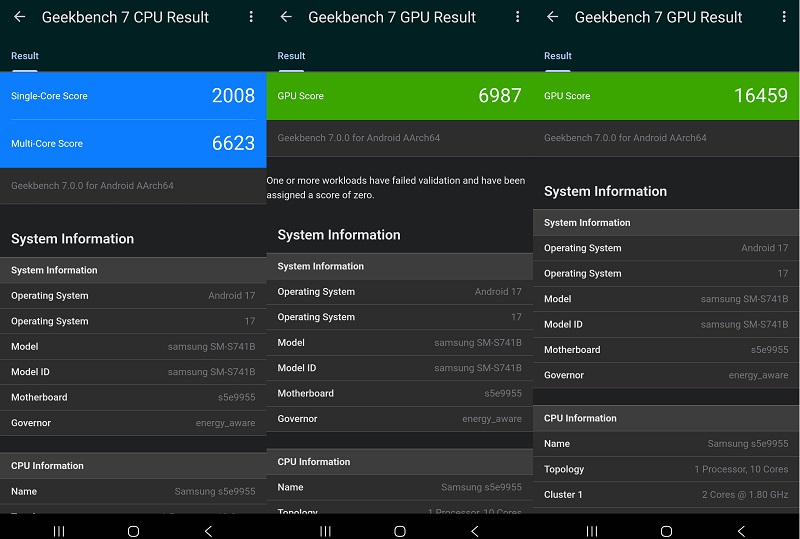Tap CPU Information header in 16459 GPU screen
Viewport: 800px width, 539px height.
pyautogui.click(x=666, y=418)
